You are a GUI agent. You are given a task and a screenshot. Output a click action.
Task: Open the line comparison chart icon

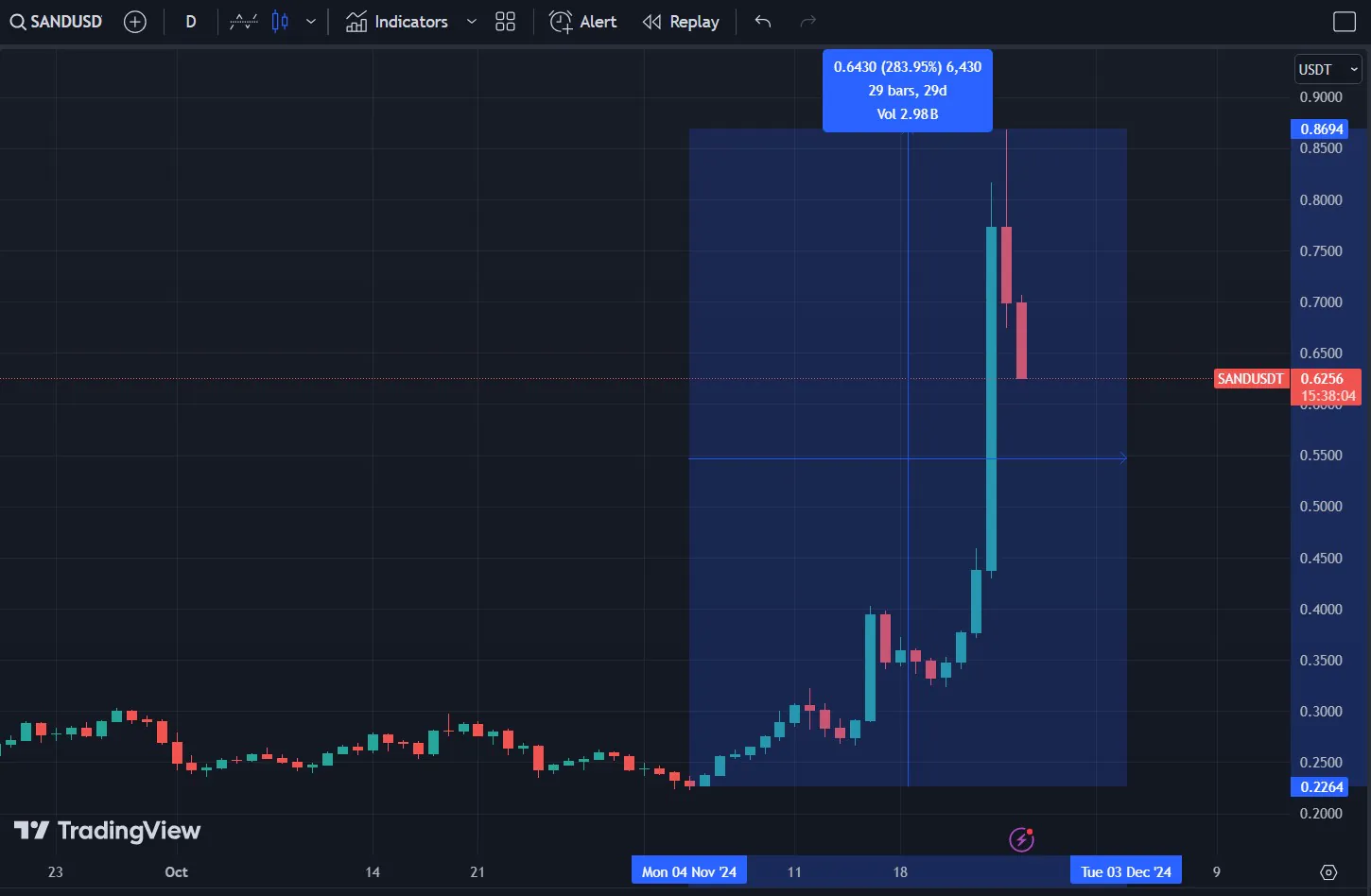point(244,21)
